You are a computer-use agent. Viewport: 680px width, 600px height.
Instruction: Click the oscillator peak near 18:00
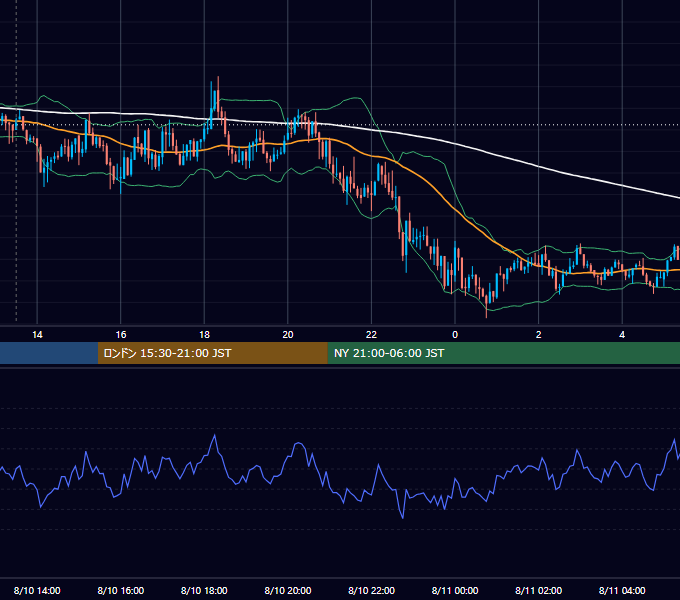pos(215,436)
